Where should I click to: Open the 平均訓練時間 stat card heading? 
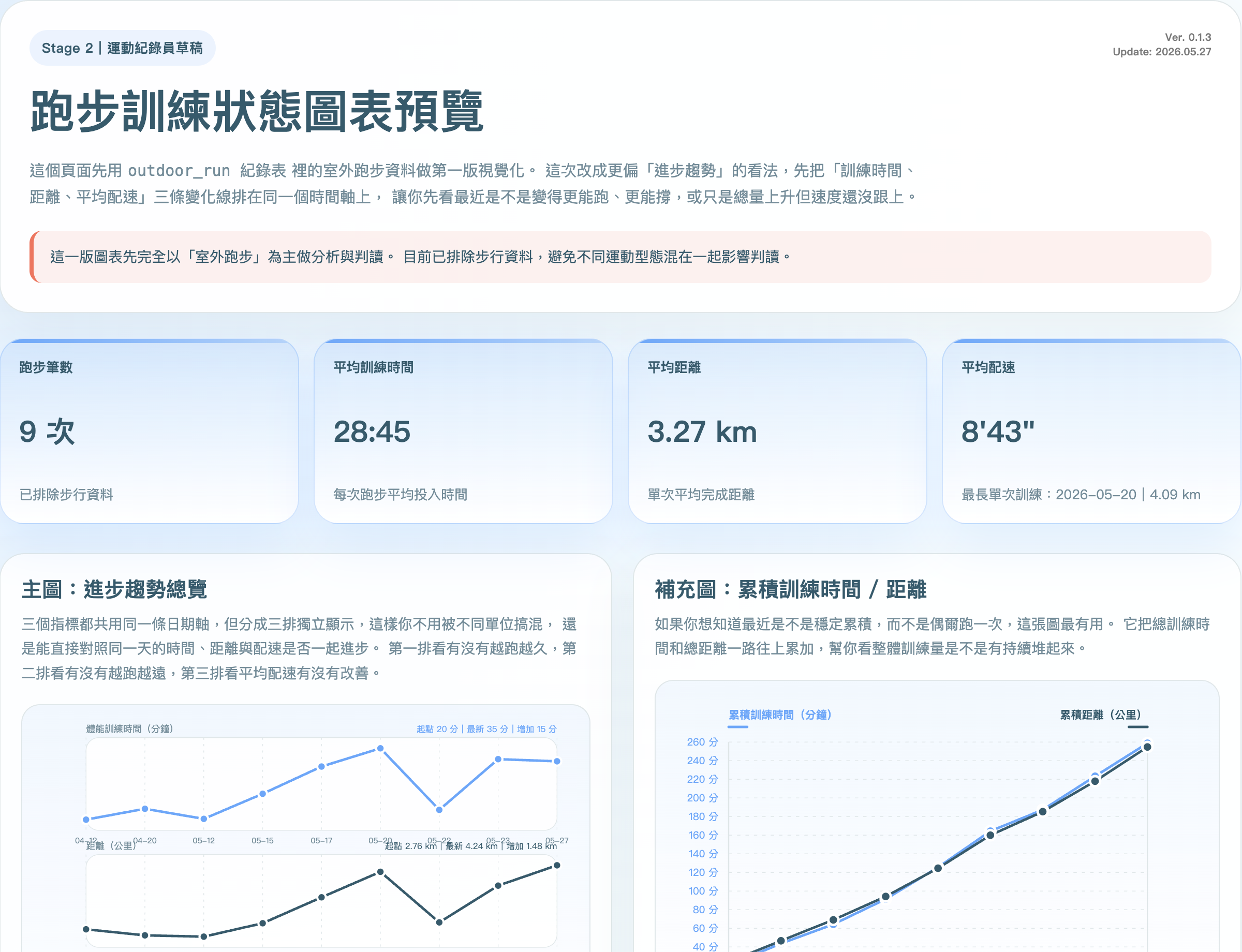(374, 367)
